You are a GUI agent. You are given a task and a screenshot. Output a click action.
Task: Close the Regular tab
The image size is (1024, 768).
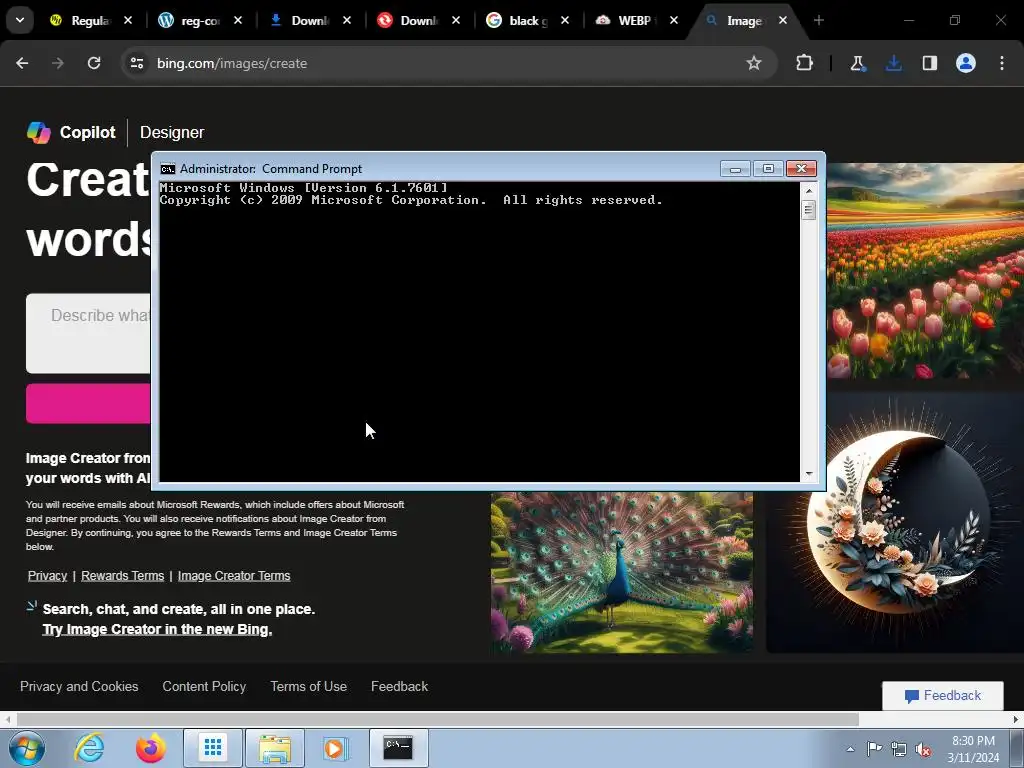[128, 20]
